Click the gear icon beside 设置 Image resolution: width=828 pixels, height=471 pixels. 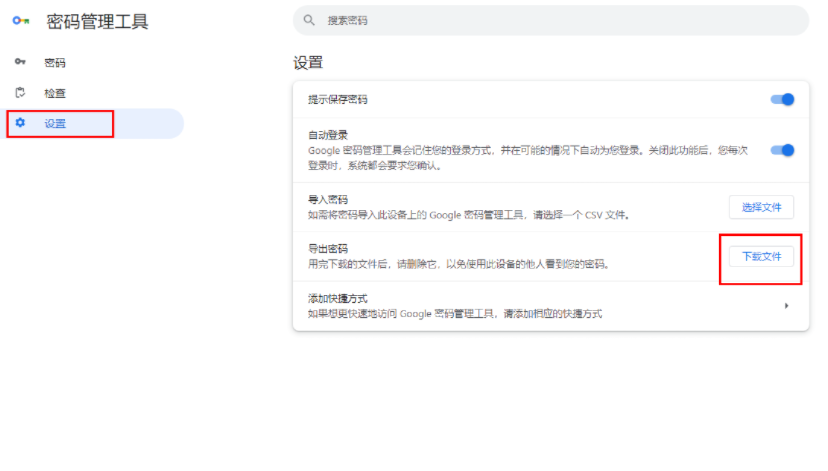[20, 123]
